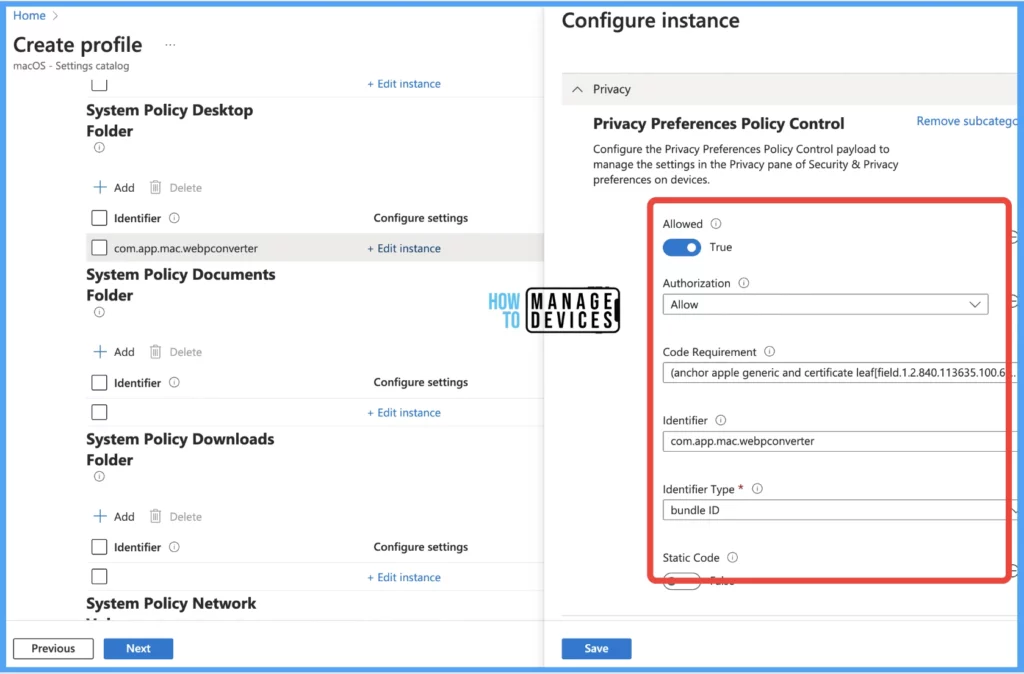Check the box above System Policy Desktop Folder
1024x674 pixels.
coord(99,84)
